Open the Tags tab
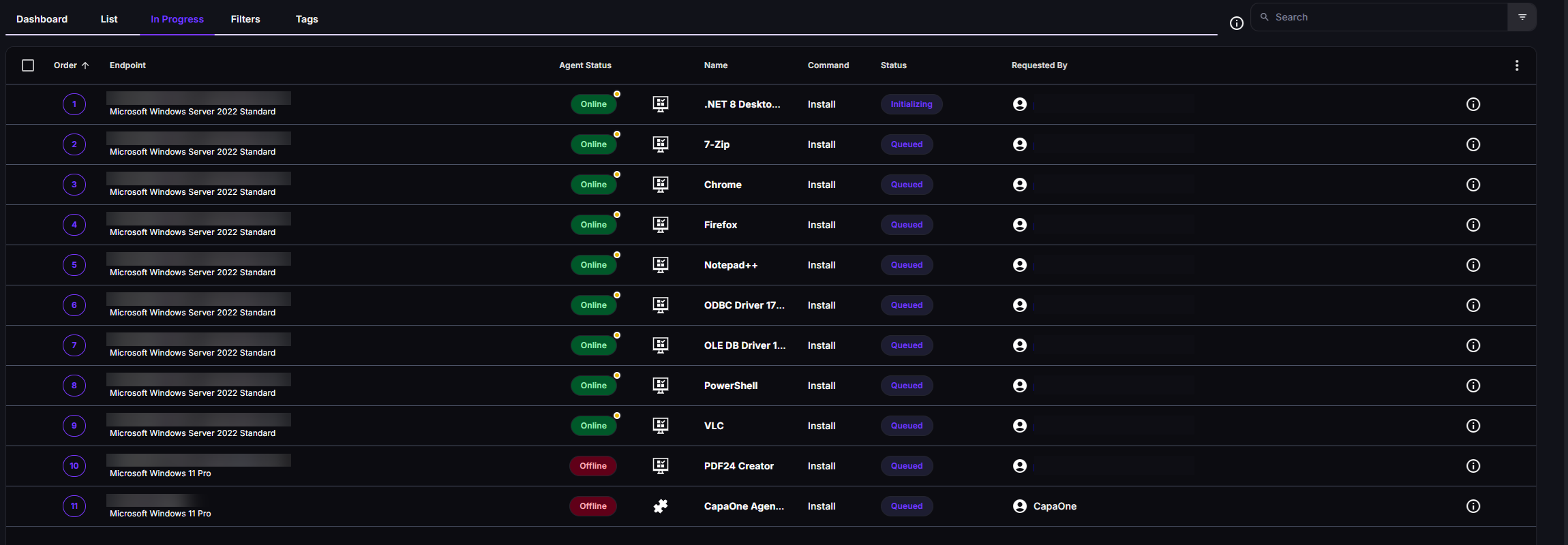 coord(307,19)
